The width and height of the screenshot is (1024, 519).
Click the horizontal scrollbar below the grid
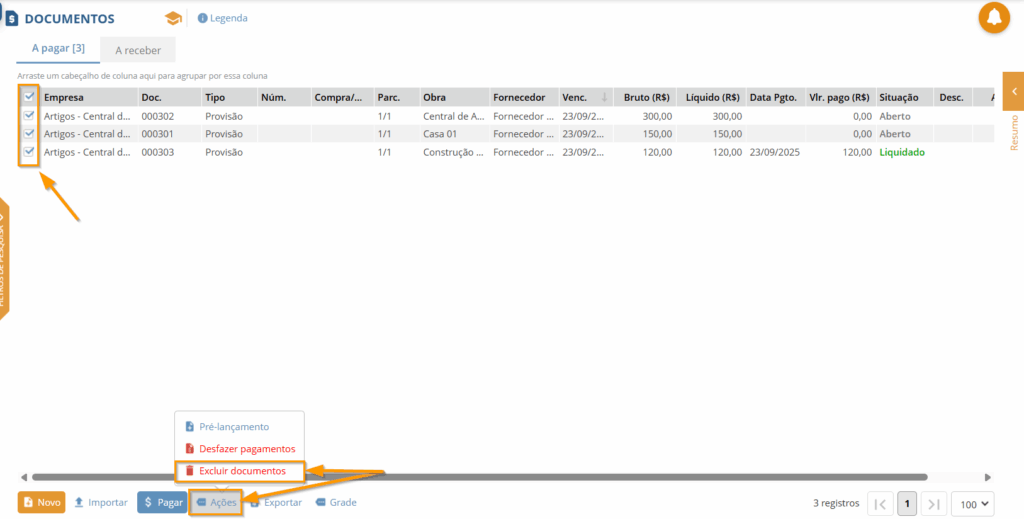tap(480, 477)
